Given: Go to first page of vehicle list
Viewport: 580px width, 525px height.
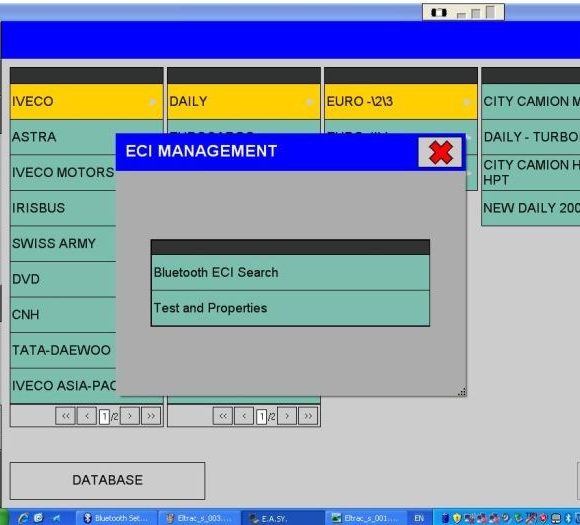Looking at the screenshot, I should [x=223, y=416].
